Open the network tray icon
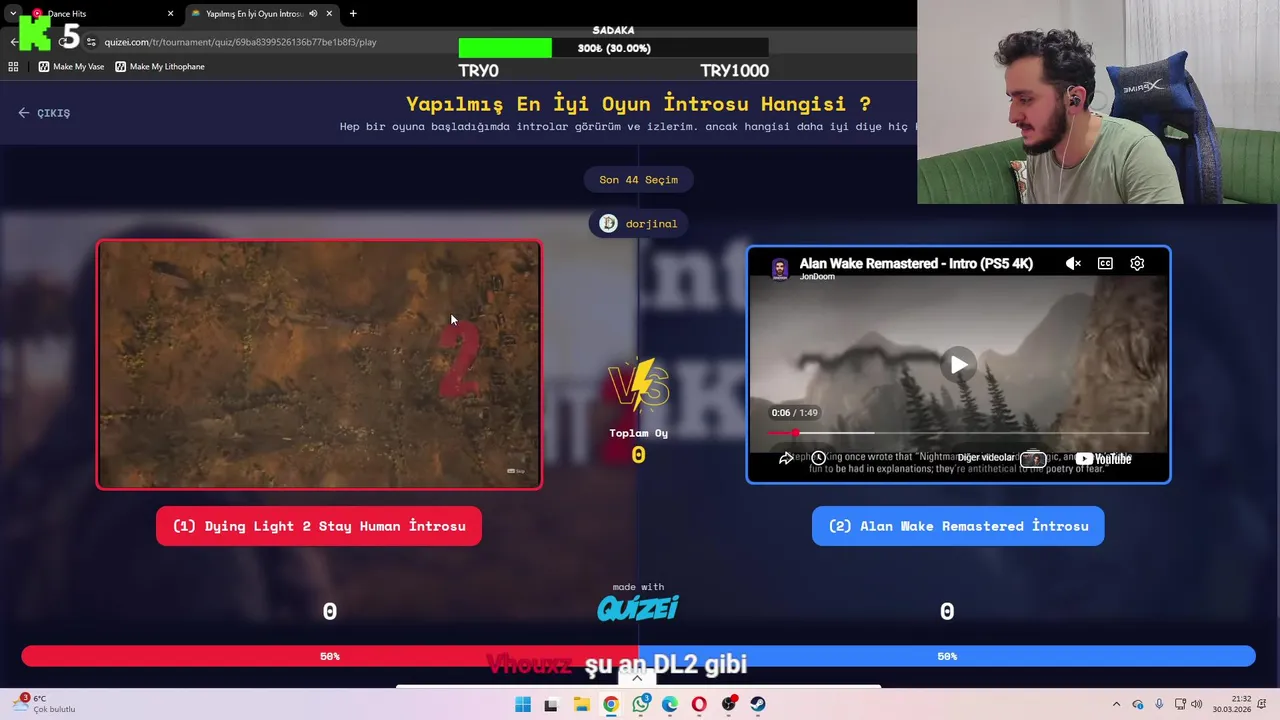Viewport: 1280px width, 720px height. click(1180, 705)
